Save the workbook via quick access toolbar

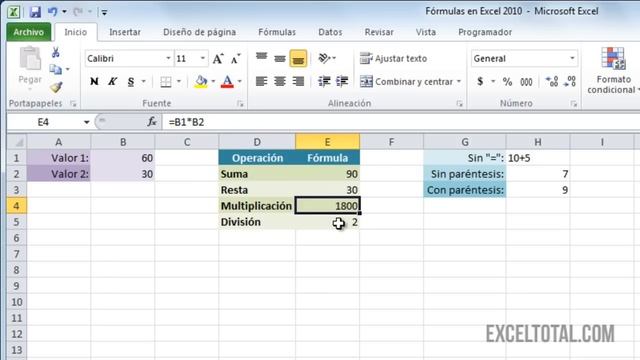click(35, 12)
